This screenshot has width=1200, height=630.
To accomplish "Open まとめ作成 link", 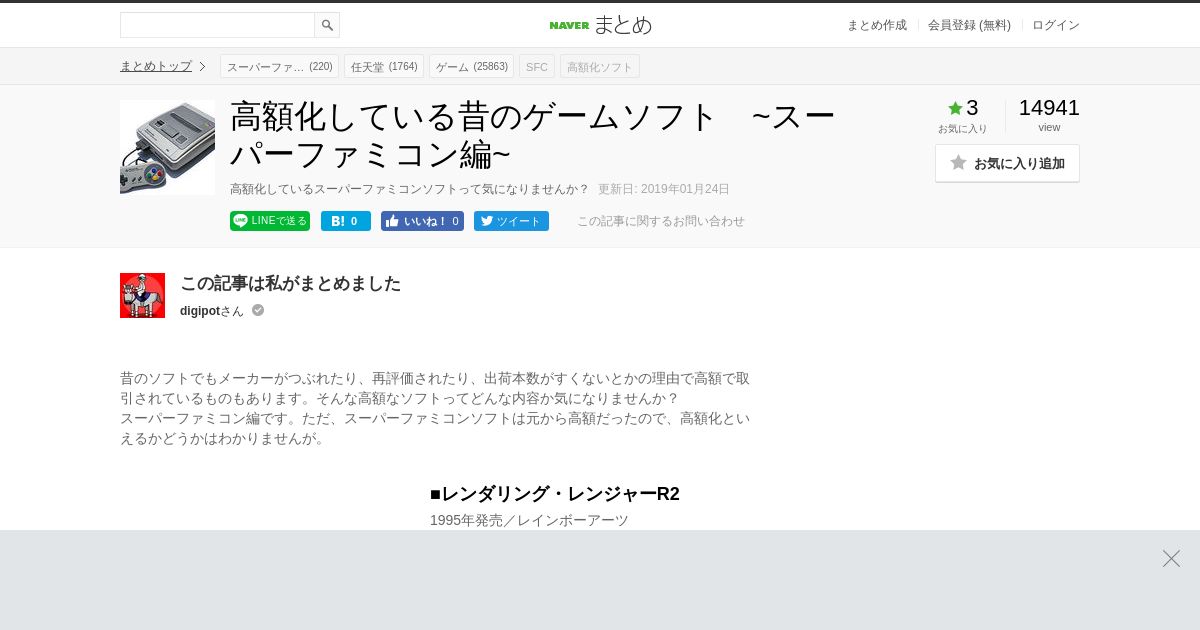I will (x=877, y=25).
